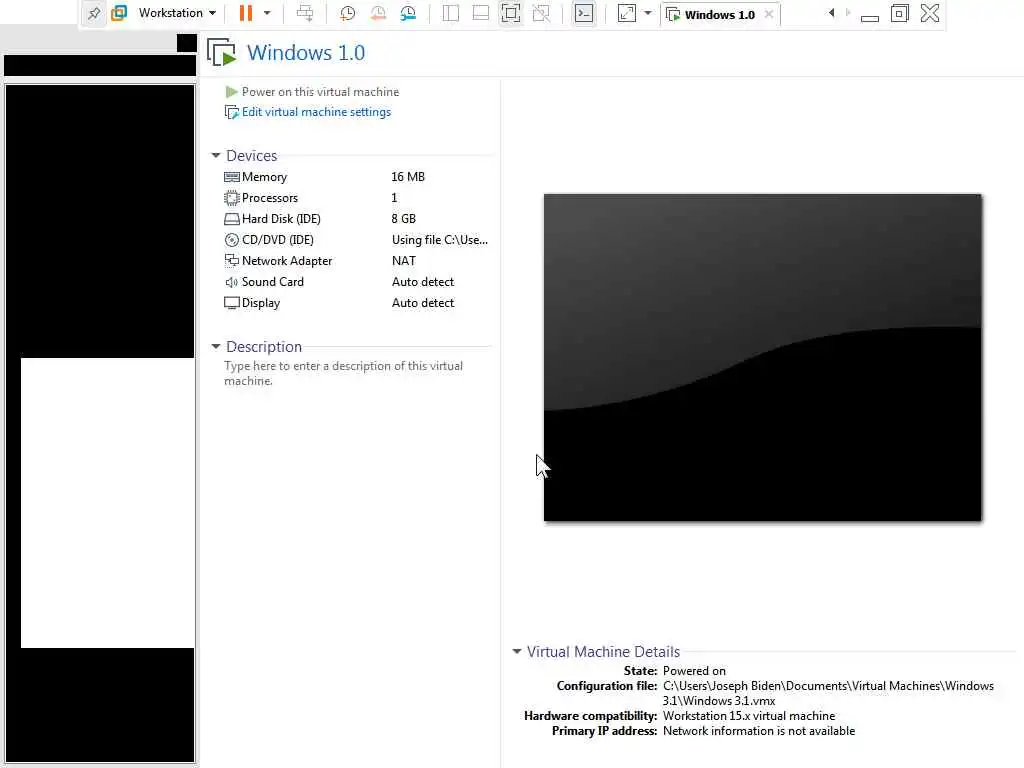
Task: Enter full screen mode
Action: [511, 13]
